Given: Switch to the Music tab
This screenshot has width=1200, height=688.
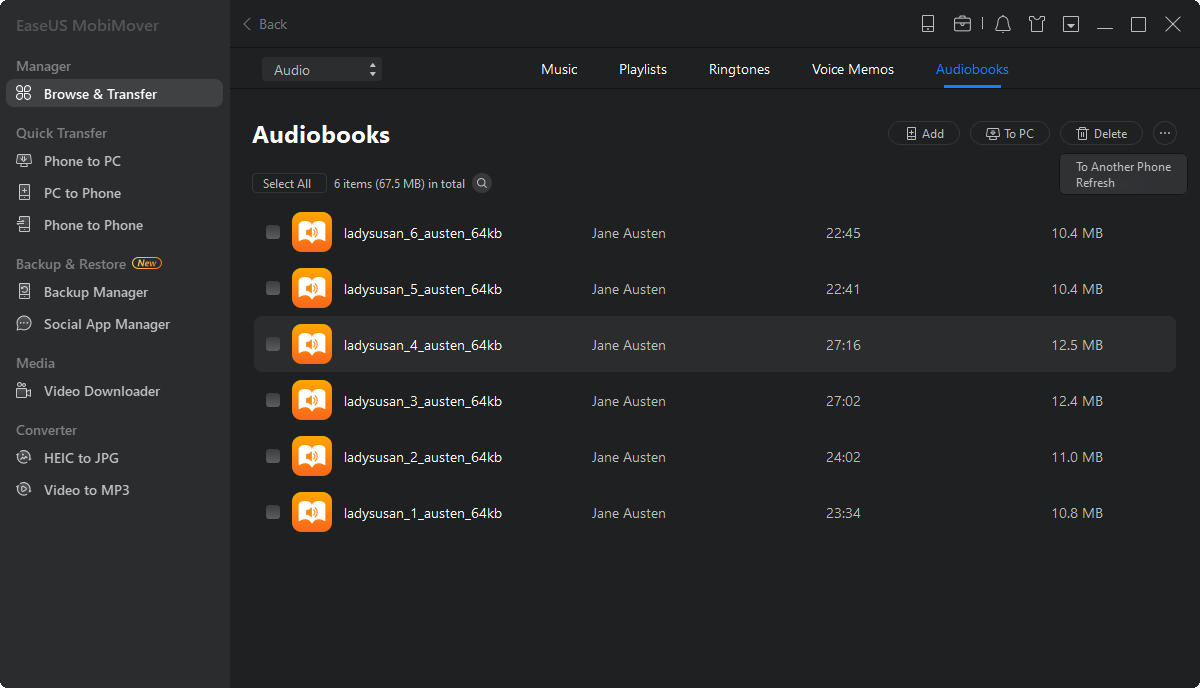Looking at the screenshot, I should click(559, 69).
